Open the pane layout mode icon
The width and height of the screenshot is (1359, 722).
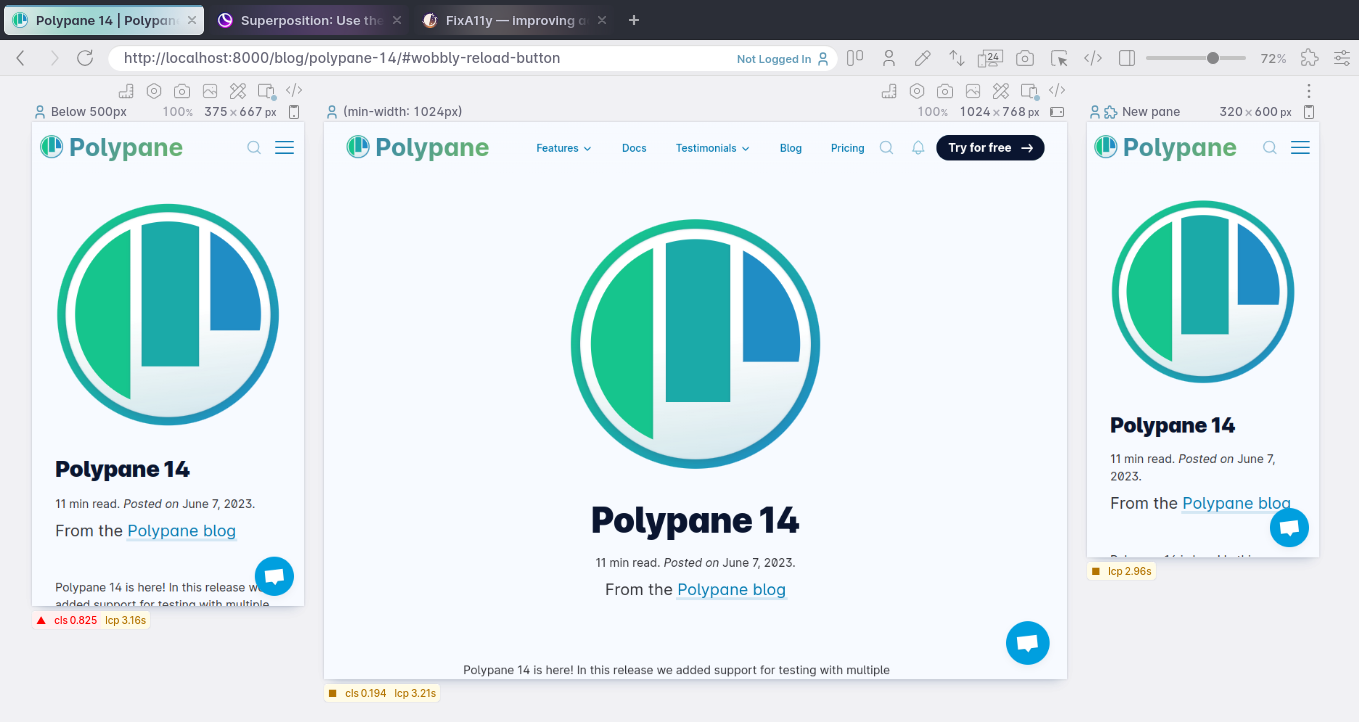[855, 58]
